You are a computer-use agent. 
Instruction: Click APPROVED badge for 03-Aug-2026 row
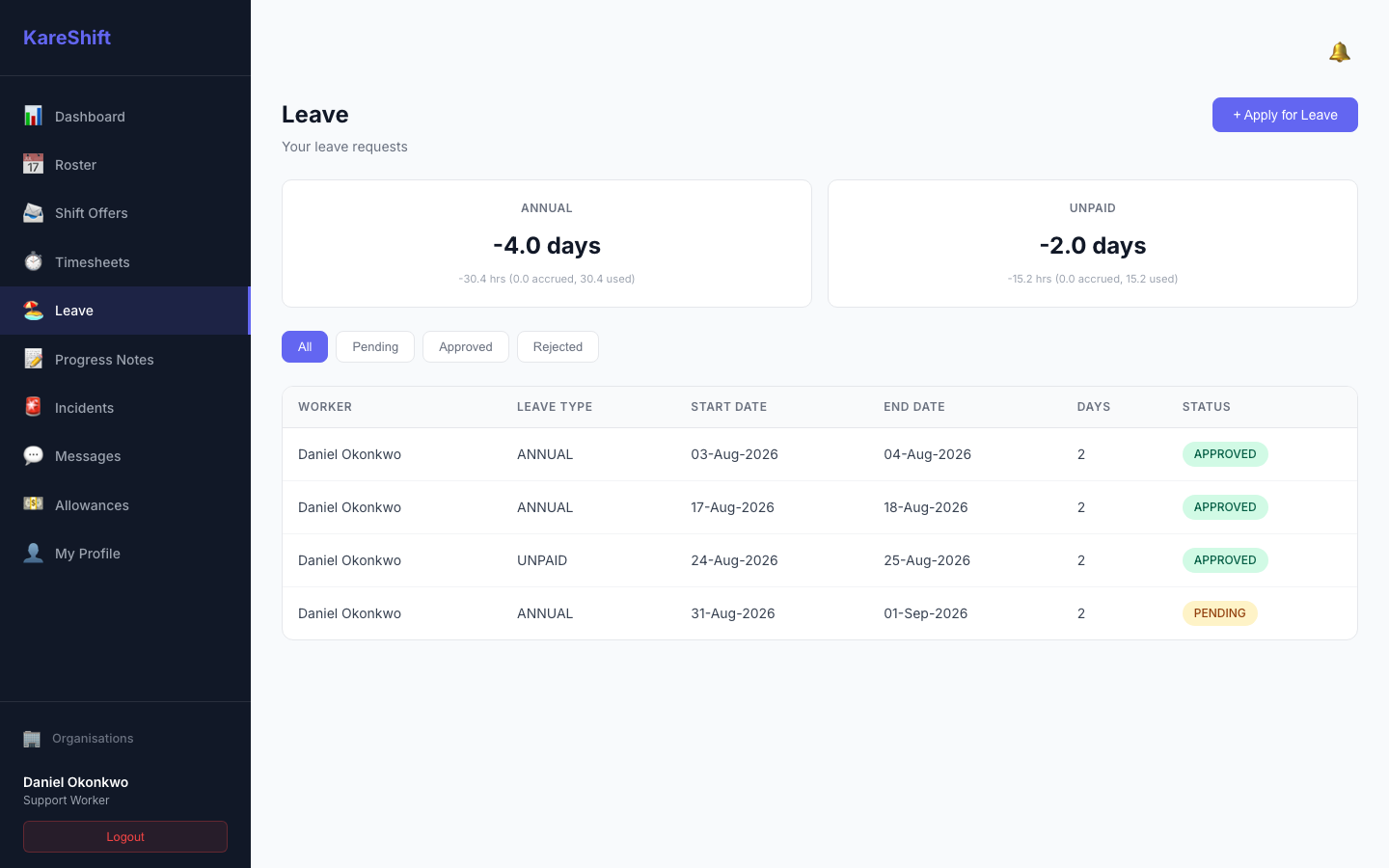1225,454
